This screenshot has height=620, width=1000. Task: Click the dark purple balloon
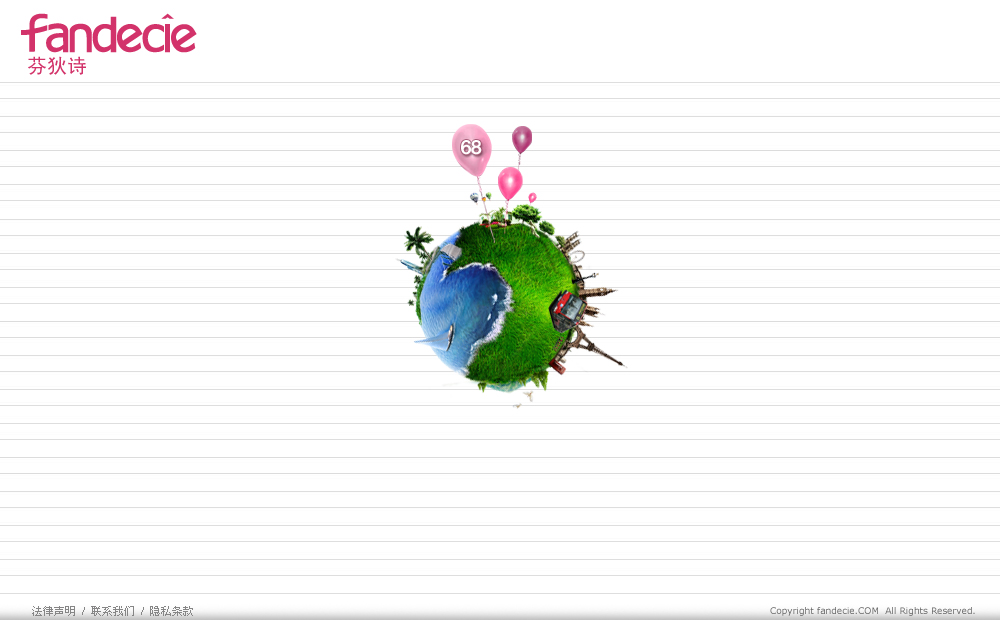point(522,139)
